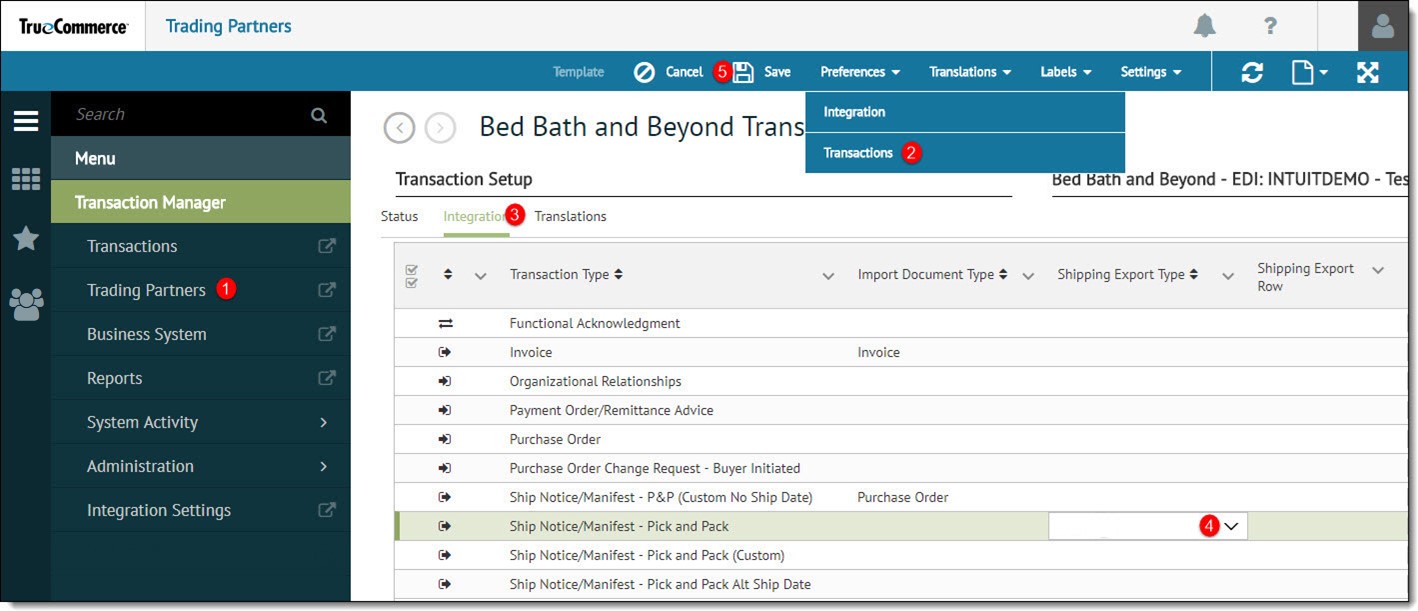The image size is (1418, 611).
Task: Select 'Ship Notice/Manifest - Pick and Pack (Custom)' row
Action: coord(901,555)
